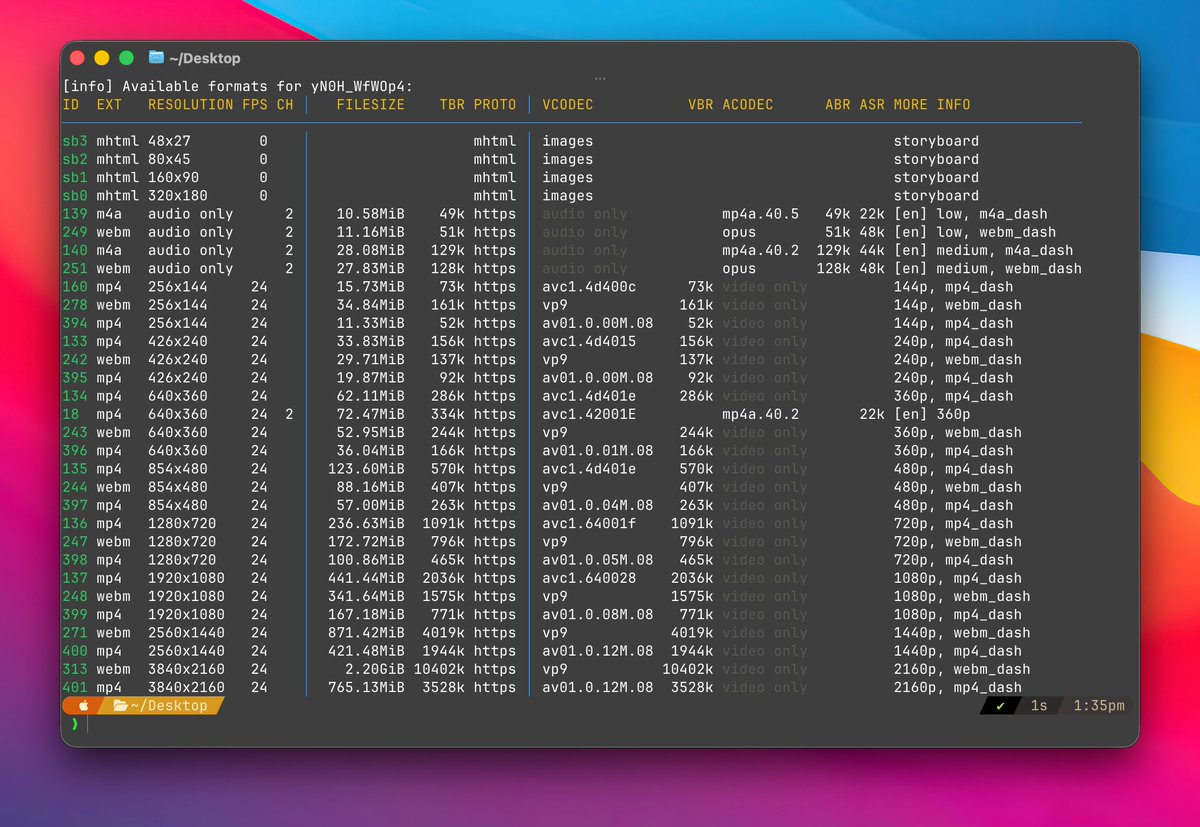Click the av01.0.04M.08 video codec

(598, 505)
